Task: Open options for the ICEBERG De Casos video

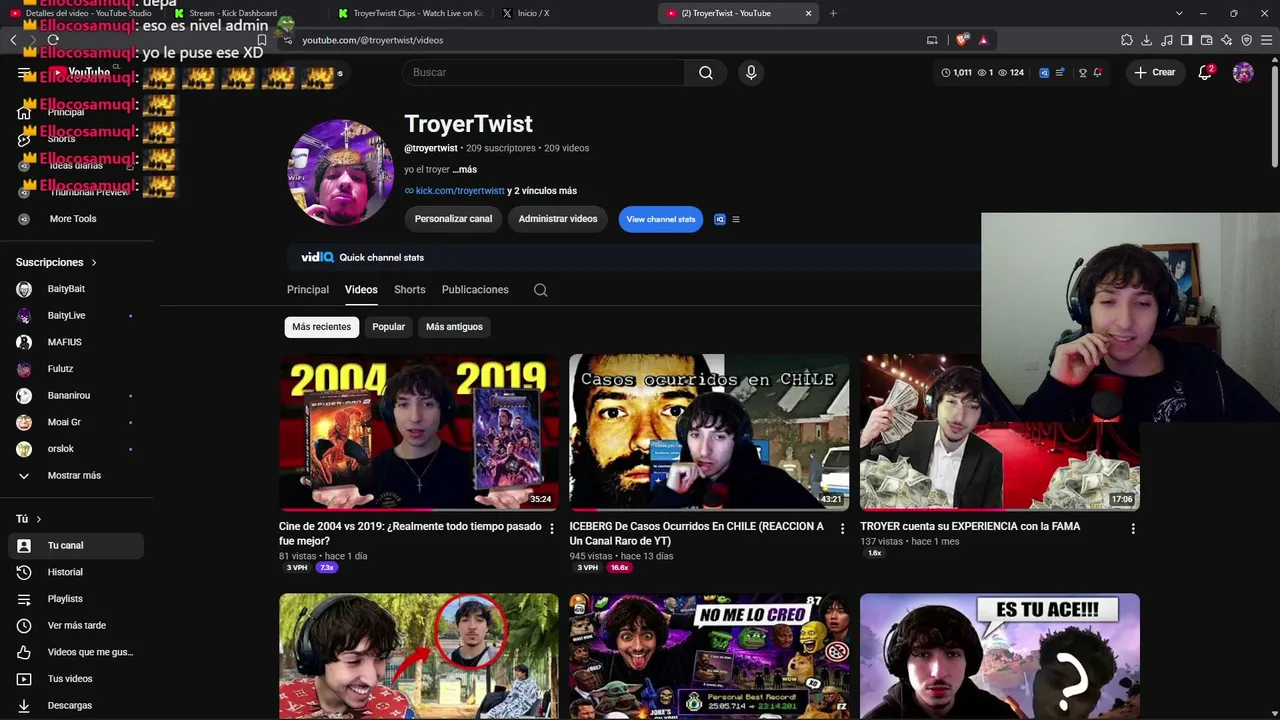Action: (x=842, y=528)
